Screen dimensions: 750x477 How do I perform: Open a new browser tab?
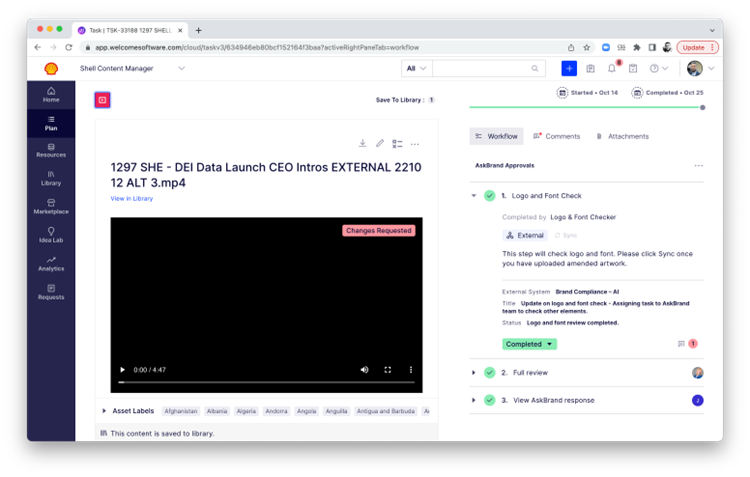coord(199,30)
